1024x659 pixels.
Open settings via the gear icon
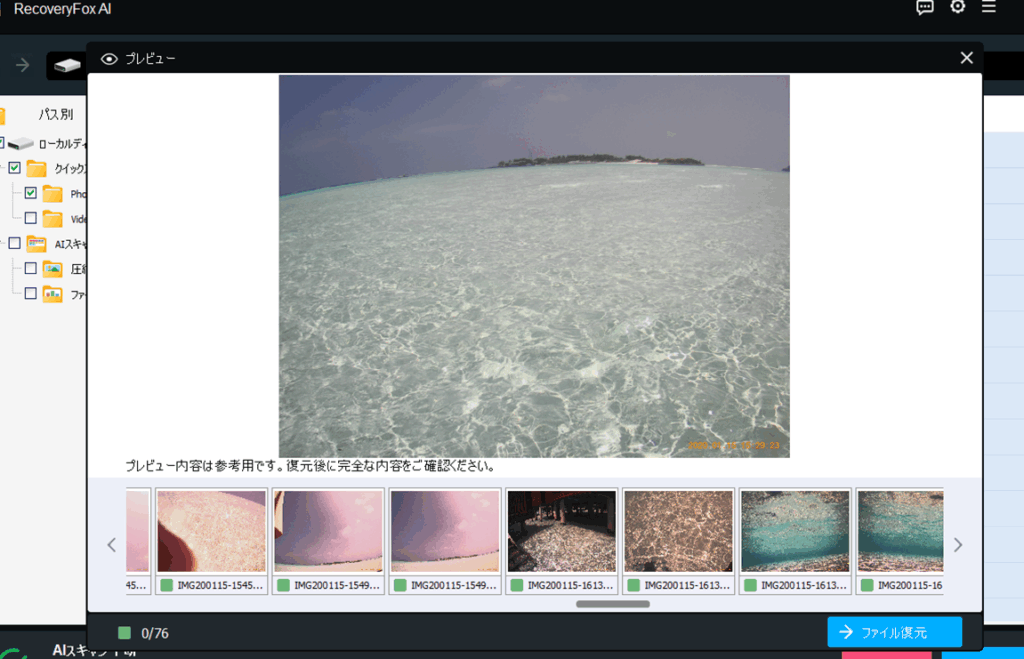tap(957, 8)
